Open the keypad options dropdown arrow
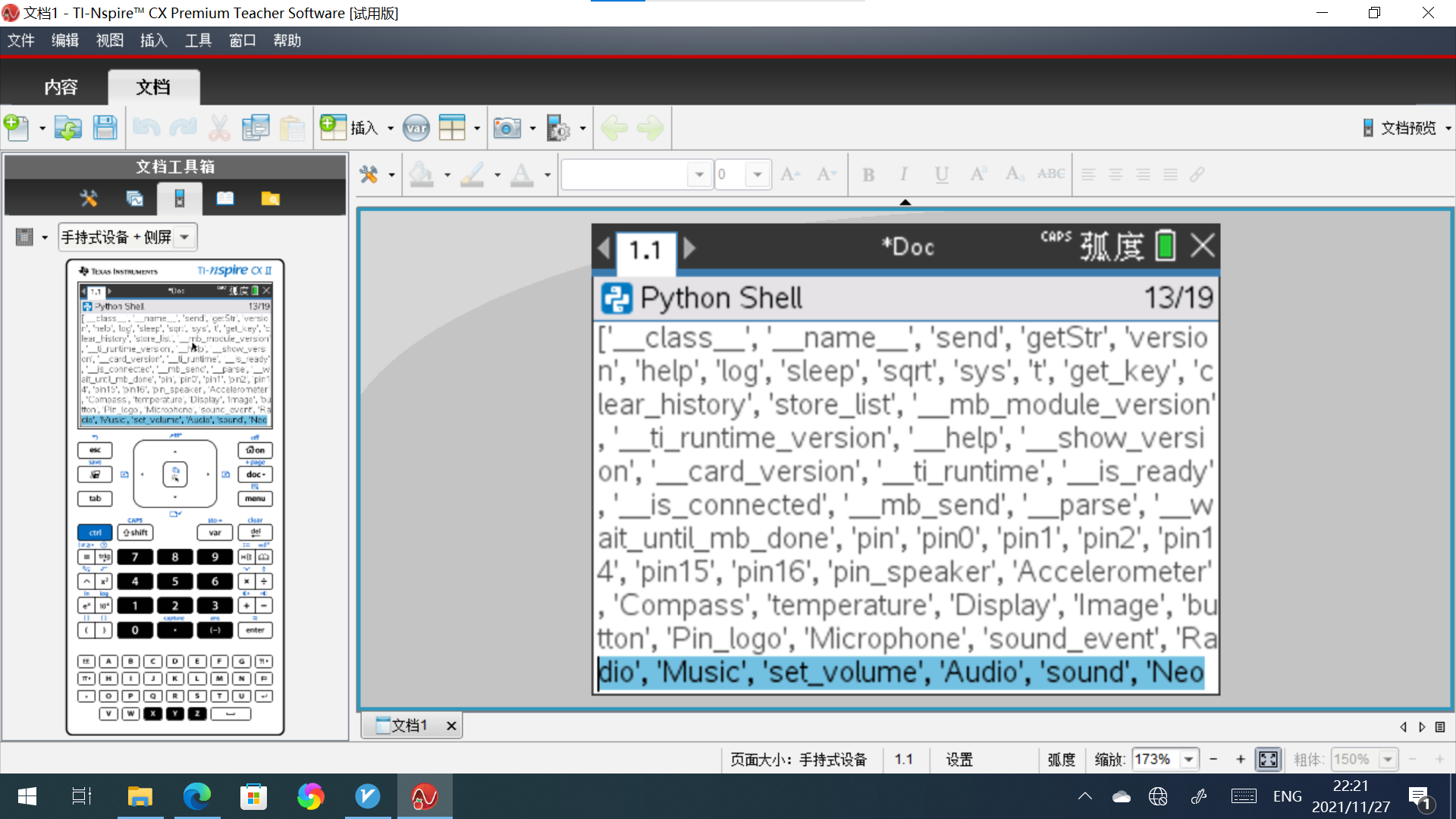Screen dimensions: 1456x819 coord(45,237)
